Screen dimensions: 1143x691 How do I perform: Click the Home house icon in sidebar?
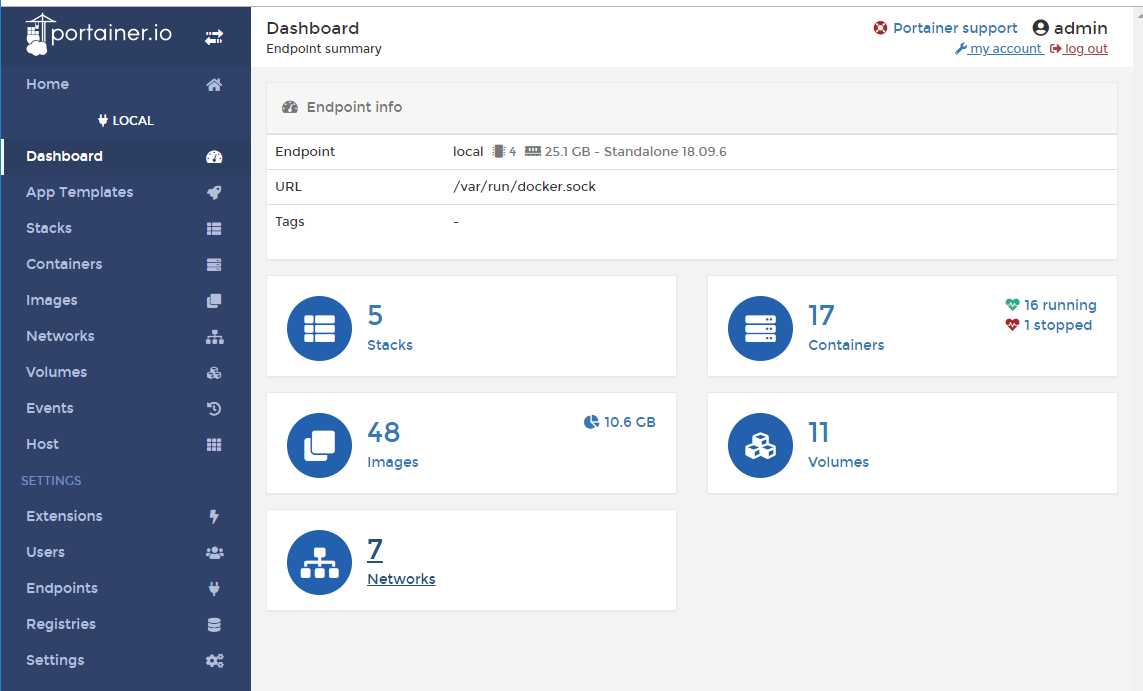[x=214, y=85]
